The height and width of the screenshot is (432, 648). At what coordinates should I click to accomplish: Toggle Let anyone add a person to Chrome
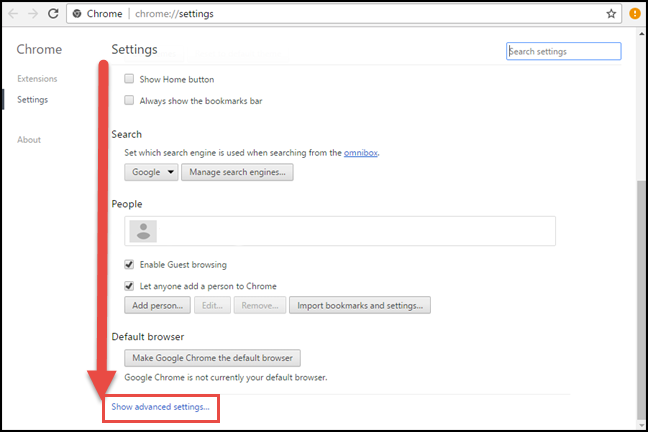pyautogui.click(x=129, y=286)
